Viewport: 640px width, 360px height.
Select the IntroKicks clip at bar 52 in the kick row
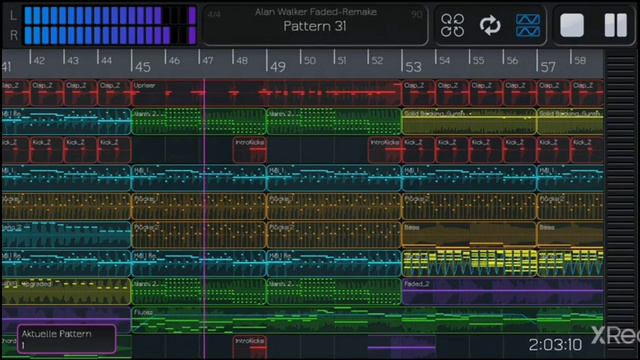(x=385, y=150)
